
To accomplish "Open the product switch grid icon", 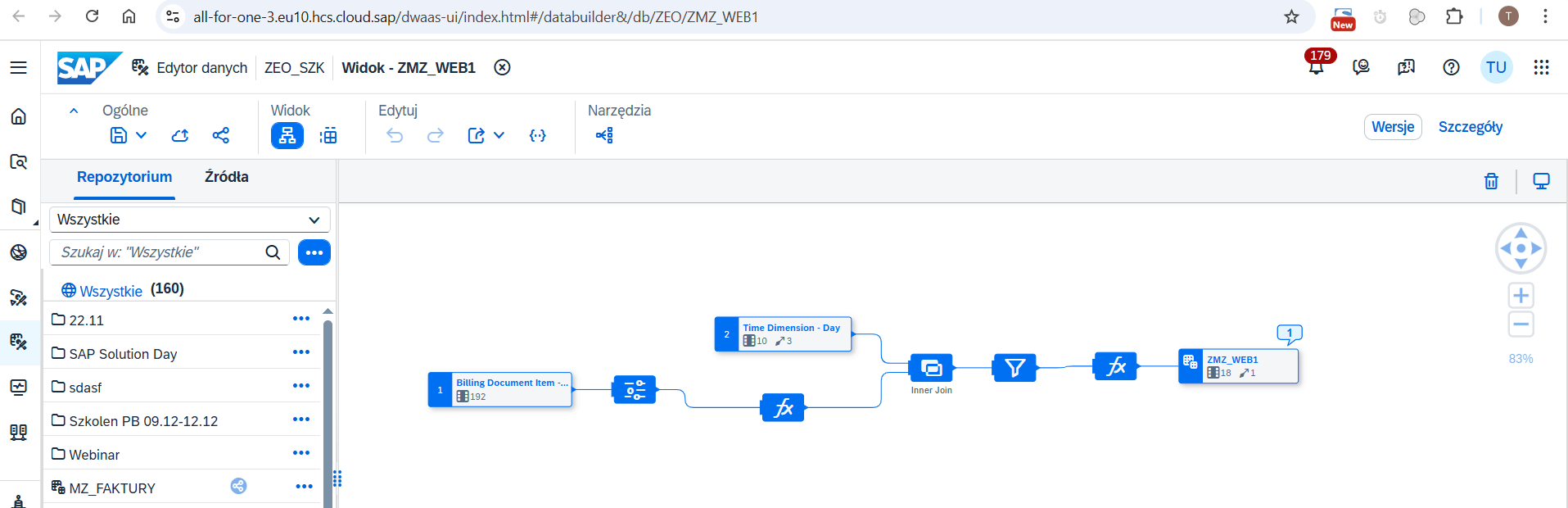I will pyautogui.click(x=1541, y=68).
